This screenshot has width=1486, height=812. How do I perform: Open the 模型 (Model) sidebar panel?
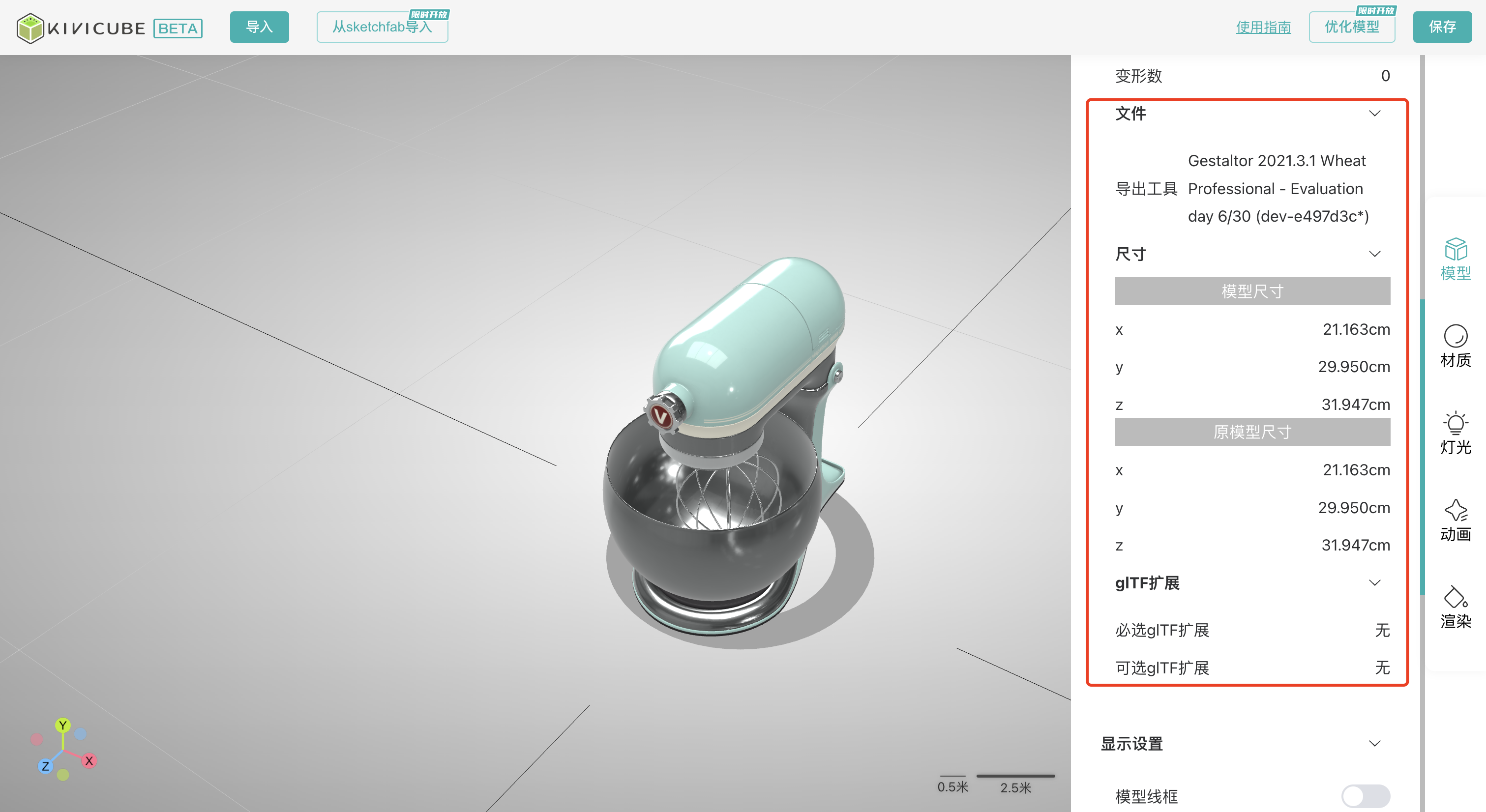coord(1455,259)
